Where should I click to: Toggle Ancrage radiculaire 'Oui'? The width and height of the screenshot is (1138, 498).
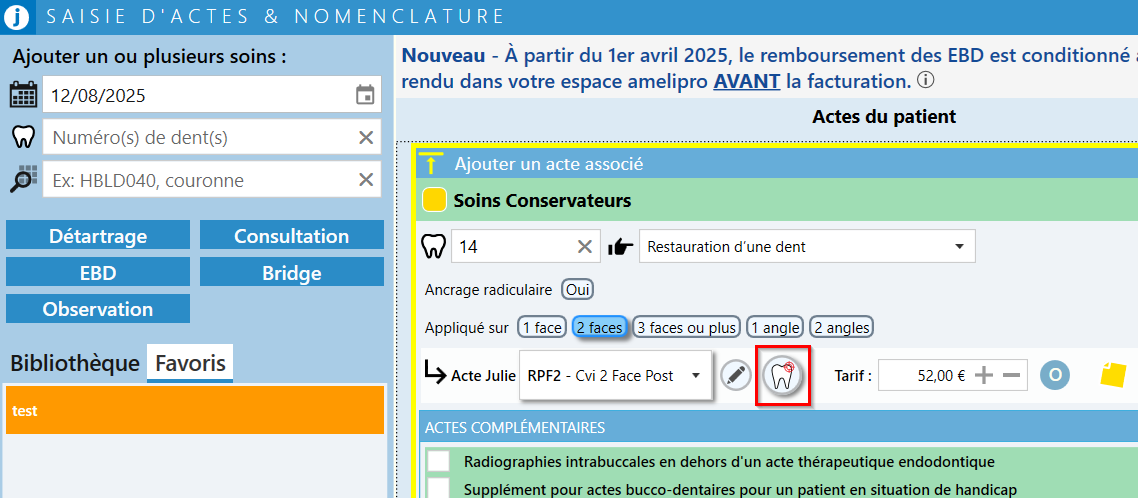[578, 290]
